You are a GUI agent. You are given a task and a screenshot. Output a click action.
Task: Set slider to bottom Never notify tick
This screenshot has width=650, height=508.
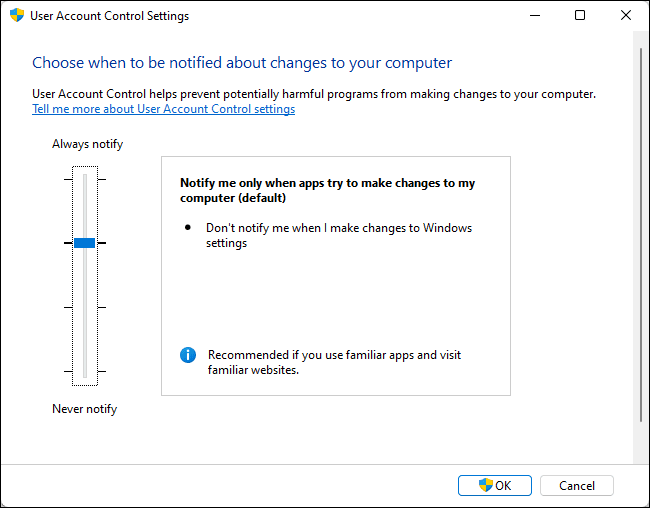point(85,371)
